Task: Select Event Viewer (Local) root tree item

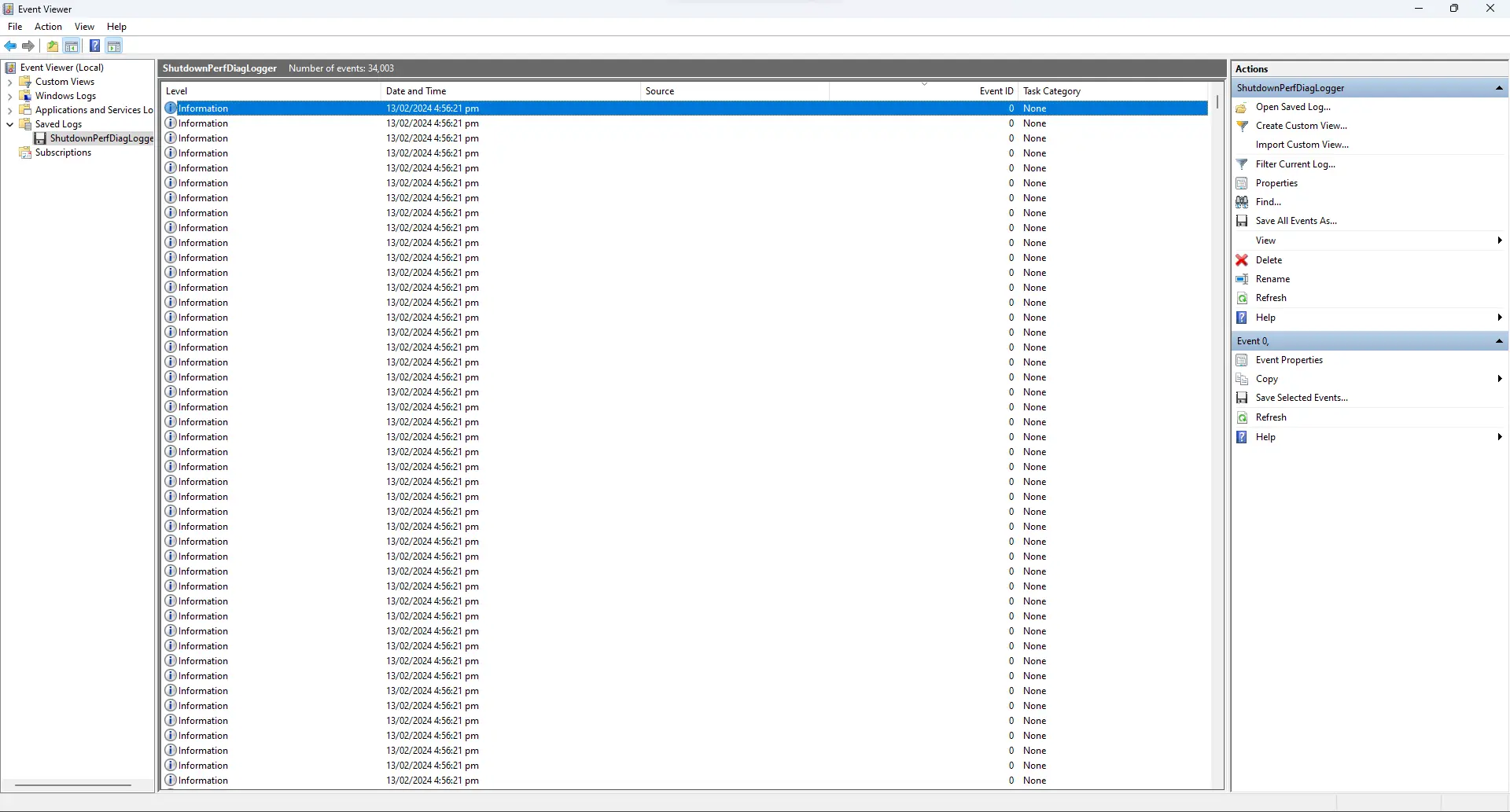Action: coord(61,68)
